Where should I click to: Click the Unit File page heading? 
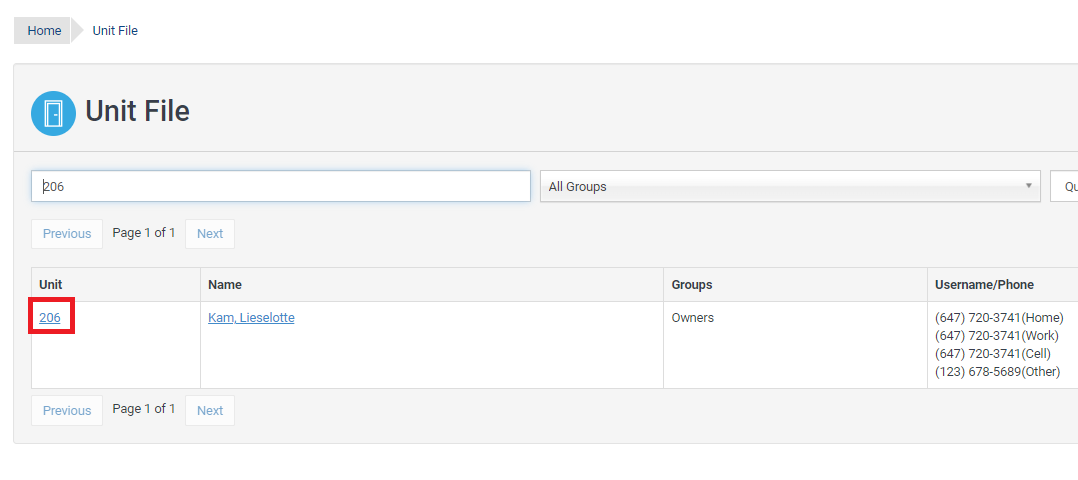coord(138,111)
